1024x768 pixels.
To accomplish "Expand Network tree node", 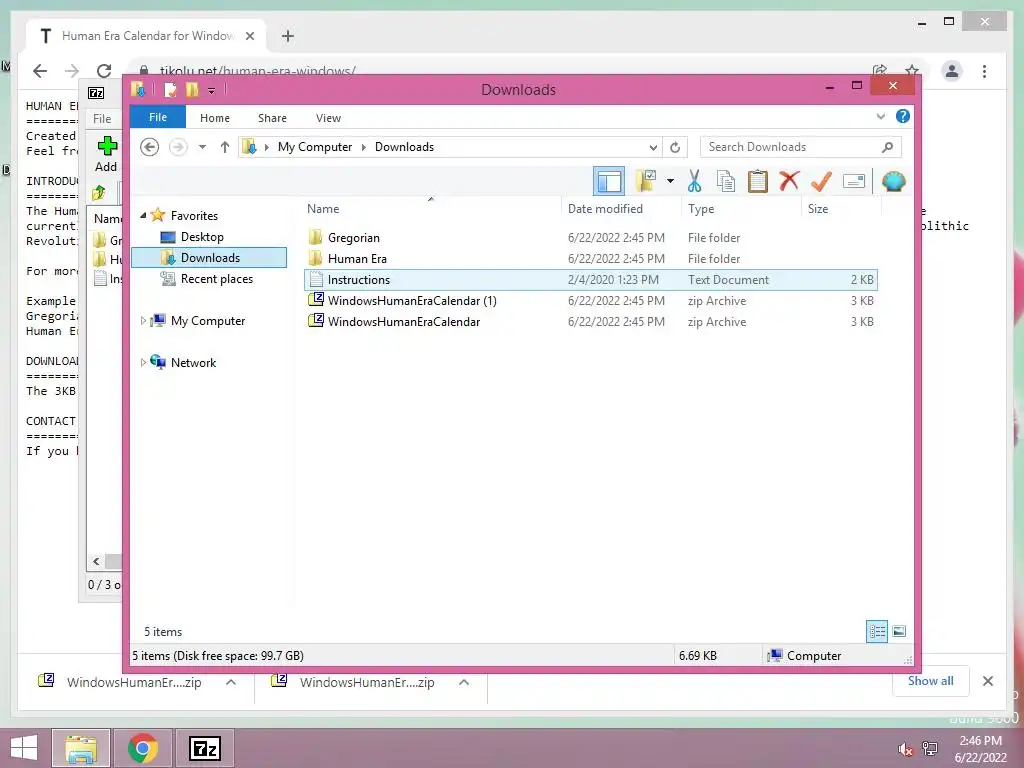I will click(x=143, y=362).
